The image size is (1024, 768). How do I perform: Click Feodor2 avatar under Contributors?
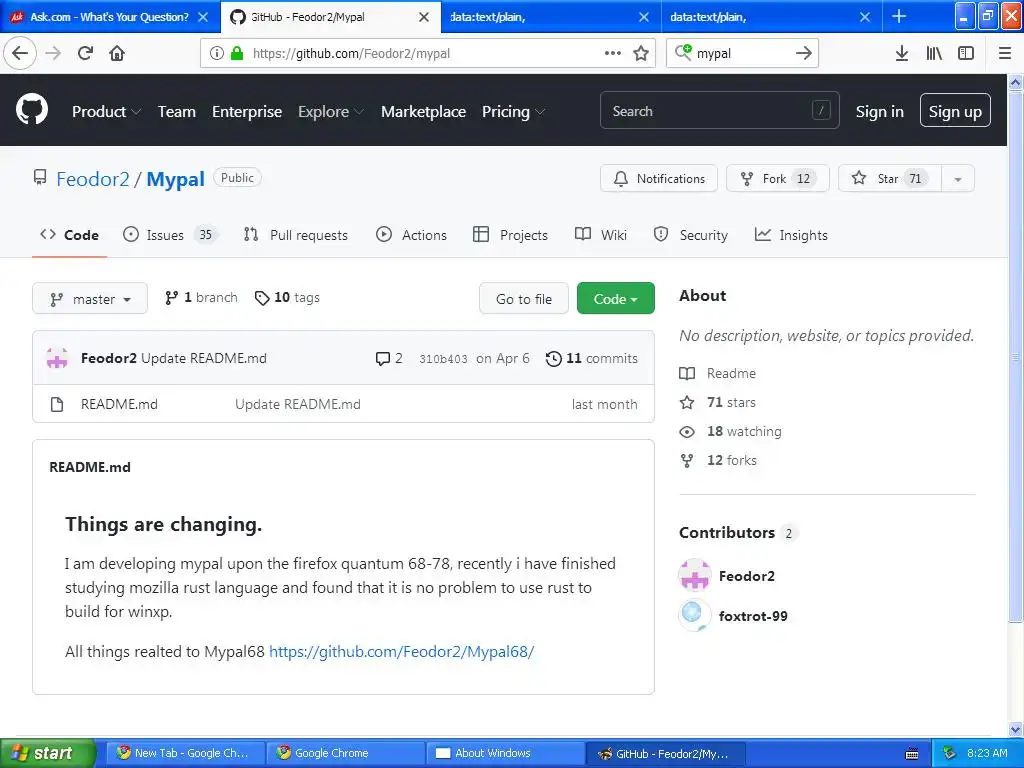coord(694,575)
